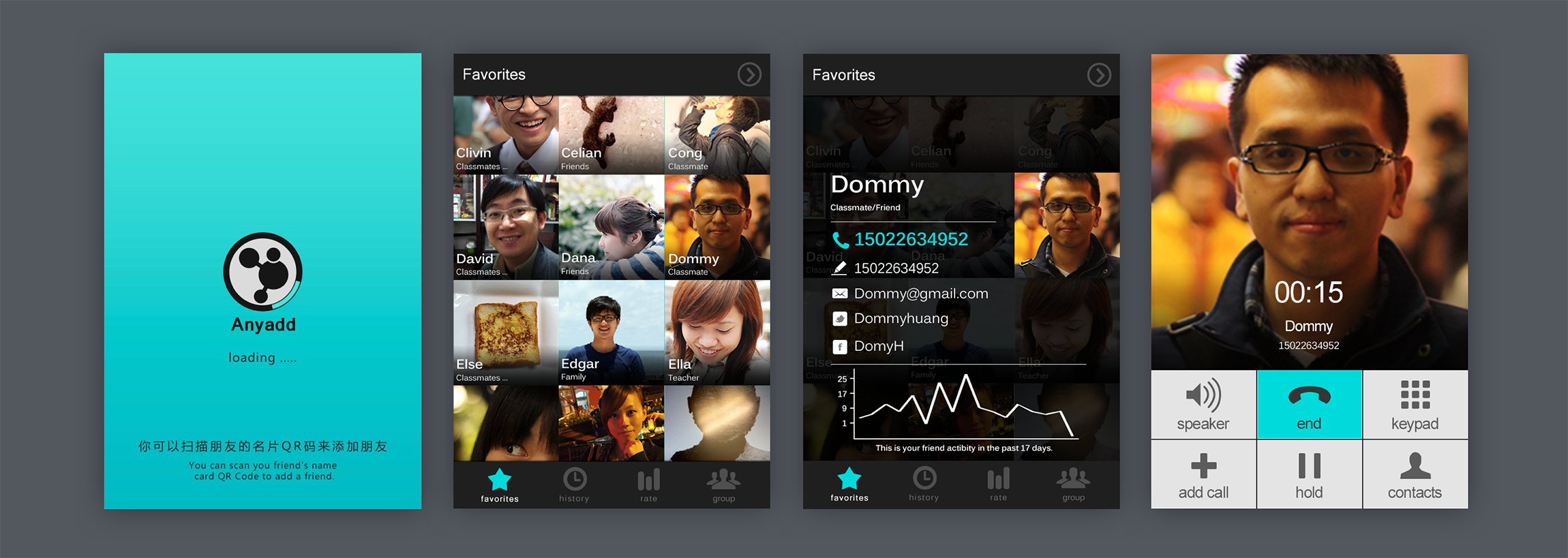Open the keypad on the call screen
Viewport: 1568px width, 558px height.
pyautogui.click(x=1415, y=405)
